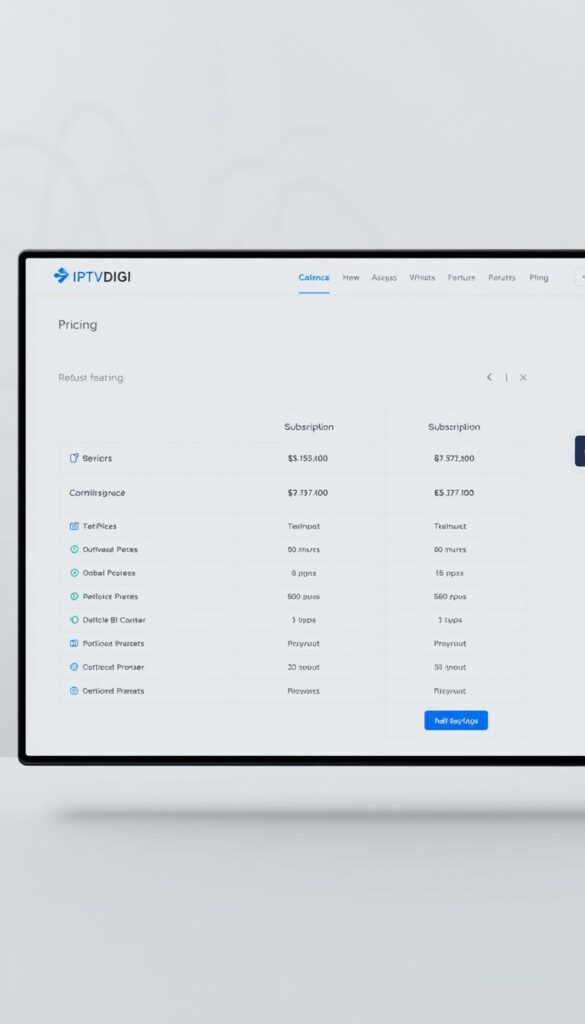This screenshot has height=1024, width=585.
Task: Click the Cottiocat Protser row label
Action: [114, 667]
